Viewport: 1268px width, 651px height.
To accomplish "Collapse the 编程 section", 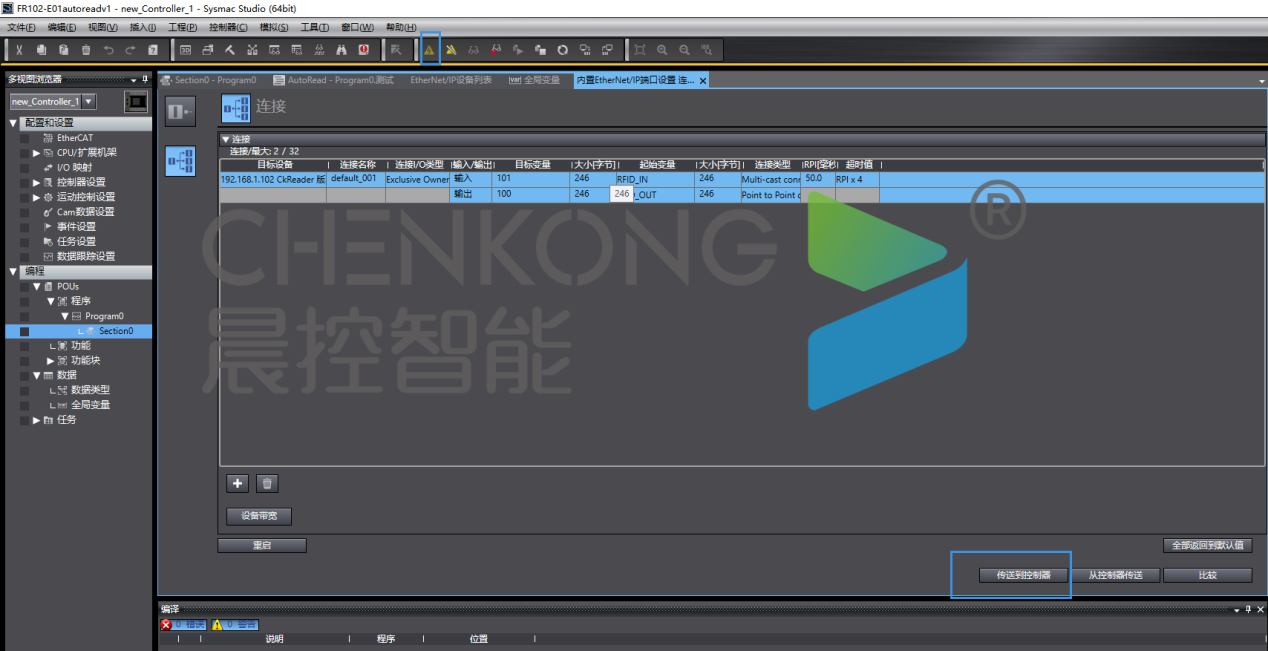I will [x=13, y=272].
